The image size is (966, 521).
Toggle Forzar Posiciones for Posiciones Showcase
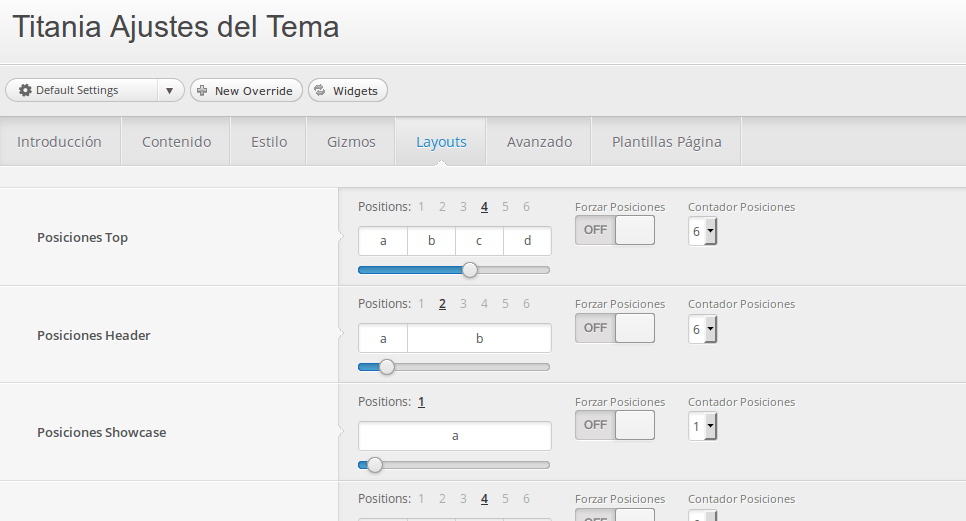(x=615, y=426)
